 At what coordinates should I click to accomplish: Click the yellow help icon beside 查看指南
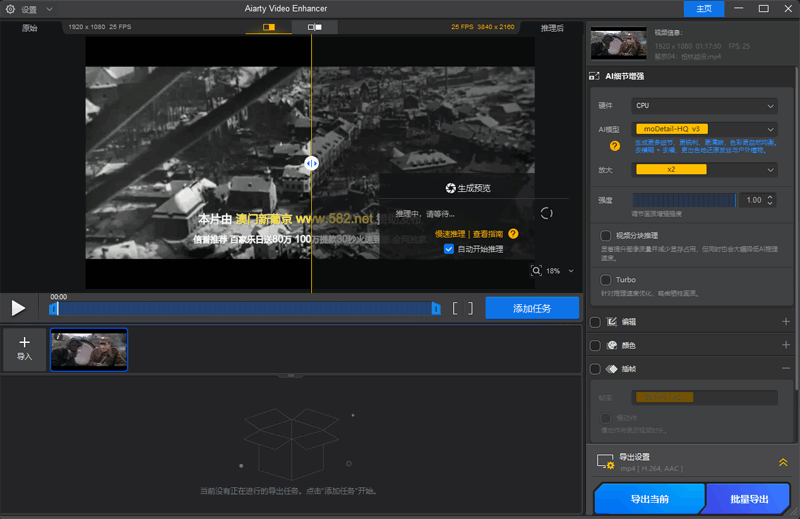point(512,233)
